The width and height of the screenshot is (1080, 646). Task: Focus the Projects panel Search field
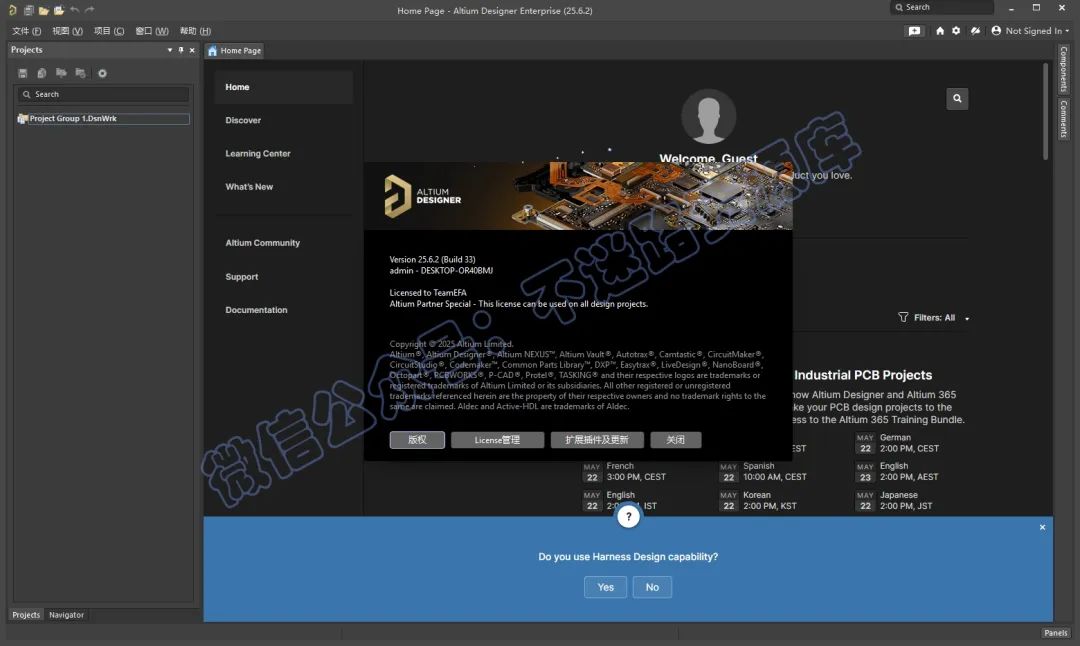(x=103, y=94)
